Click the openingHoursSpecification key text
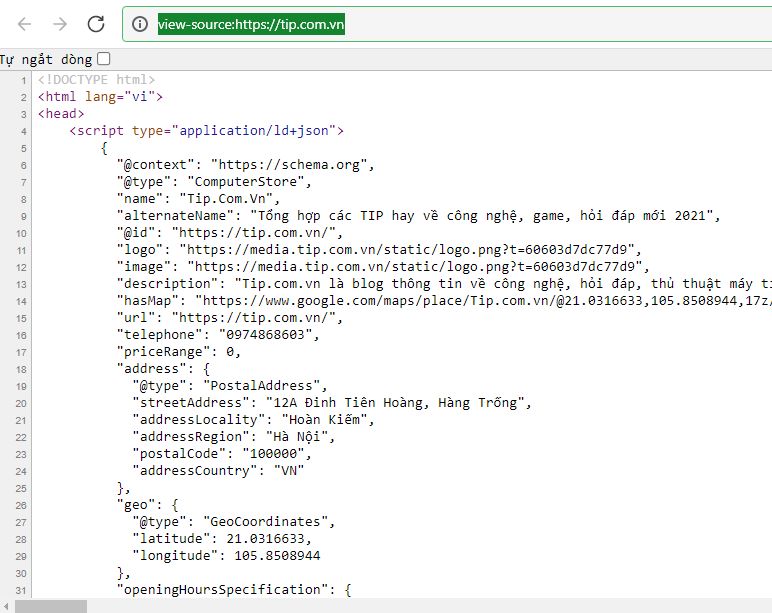 pos(222,589)
